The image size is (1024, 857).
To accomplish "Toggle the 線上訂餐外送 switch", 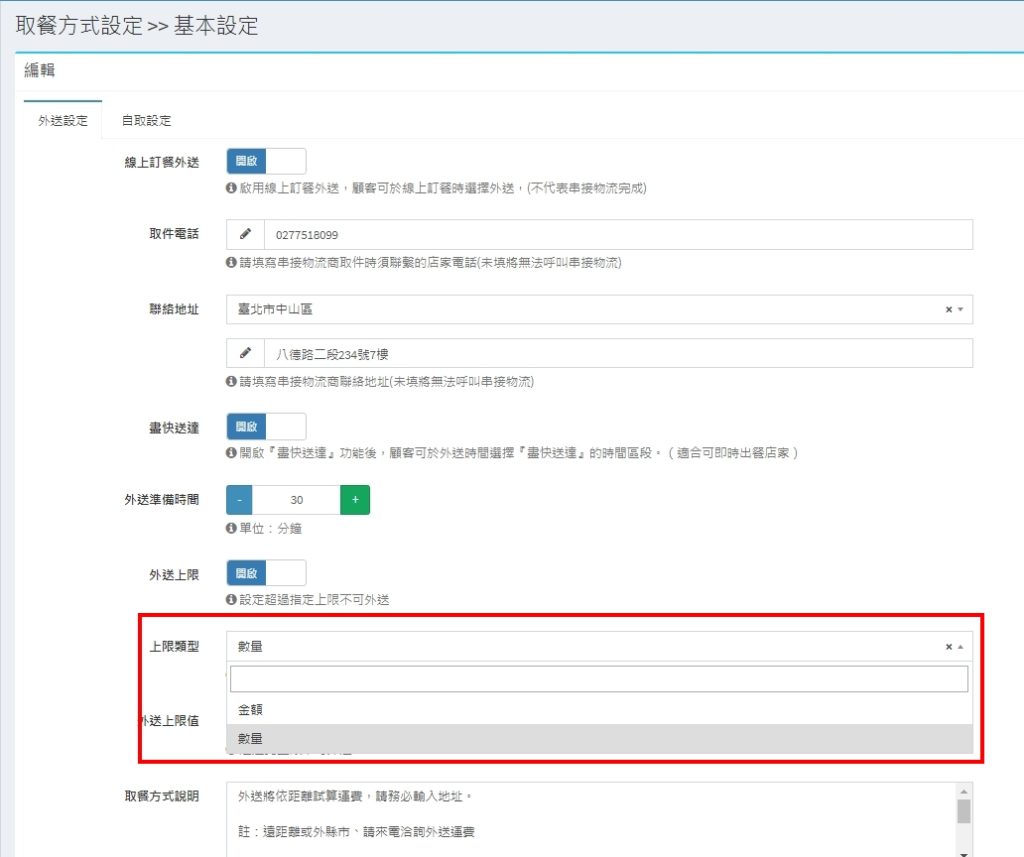I will click(x=266, y=161).
